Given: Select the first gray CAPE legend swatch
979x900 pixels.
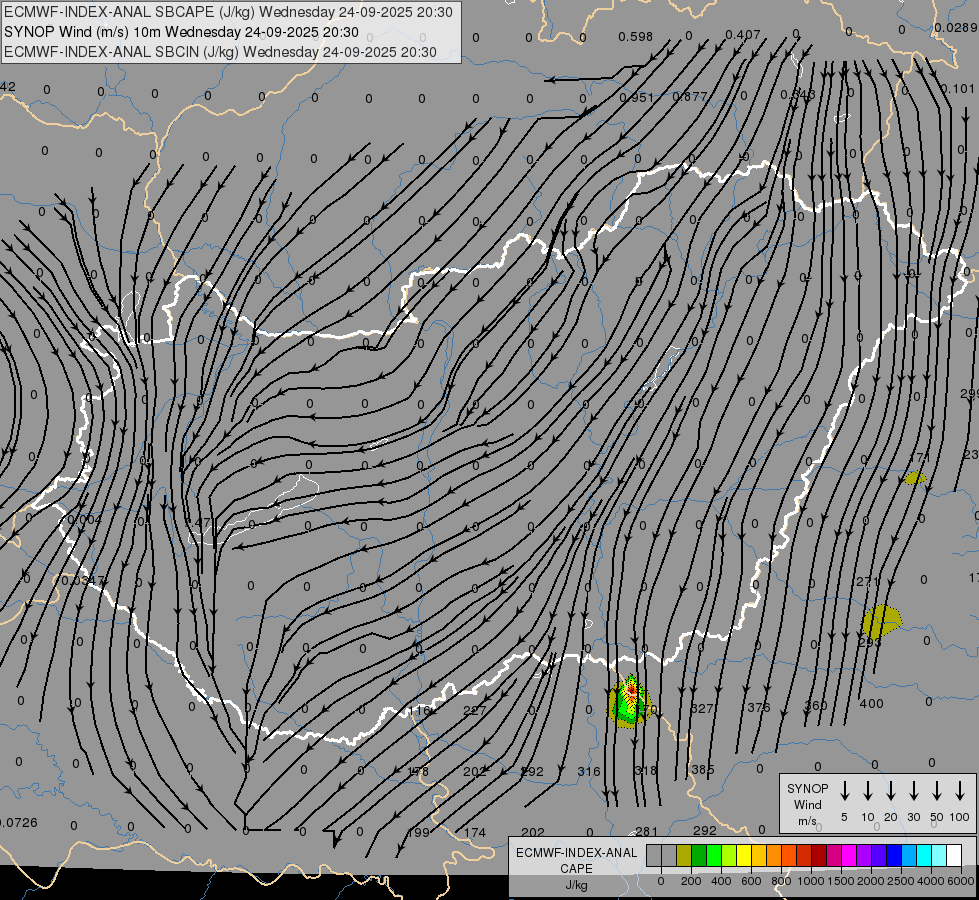Looking at the screenshot, I should pyautogui.click(x=654, y=855).
